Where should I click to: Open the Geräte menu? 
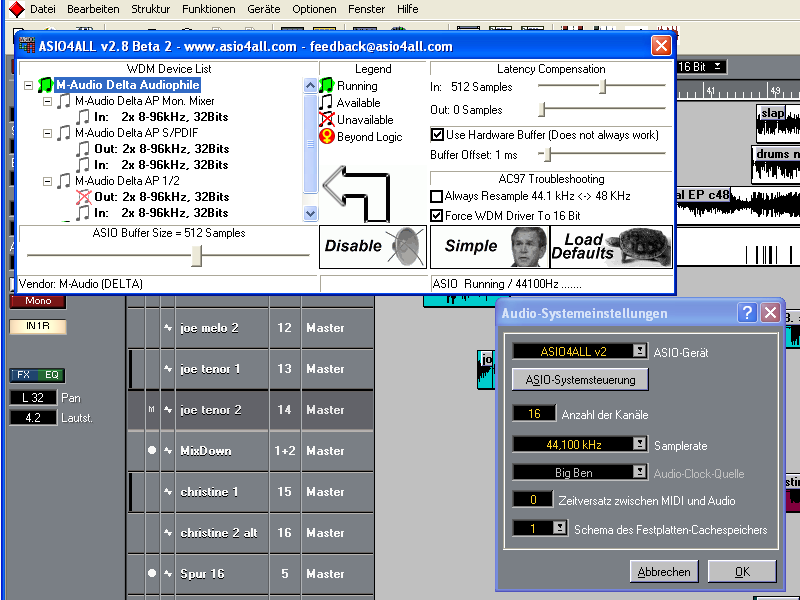coord(264,9)
